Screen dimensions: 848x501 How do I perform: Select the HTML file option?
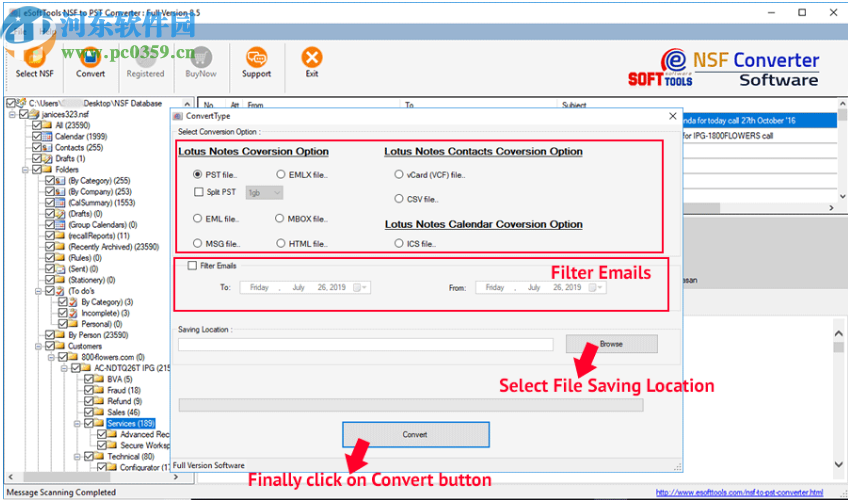pyautogui.click(x=281, y=243)
